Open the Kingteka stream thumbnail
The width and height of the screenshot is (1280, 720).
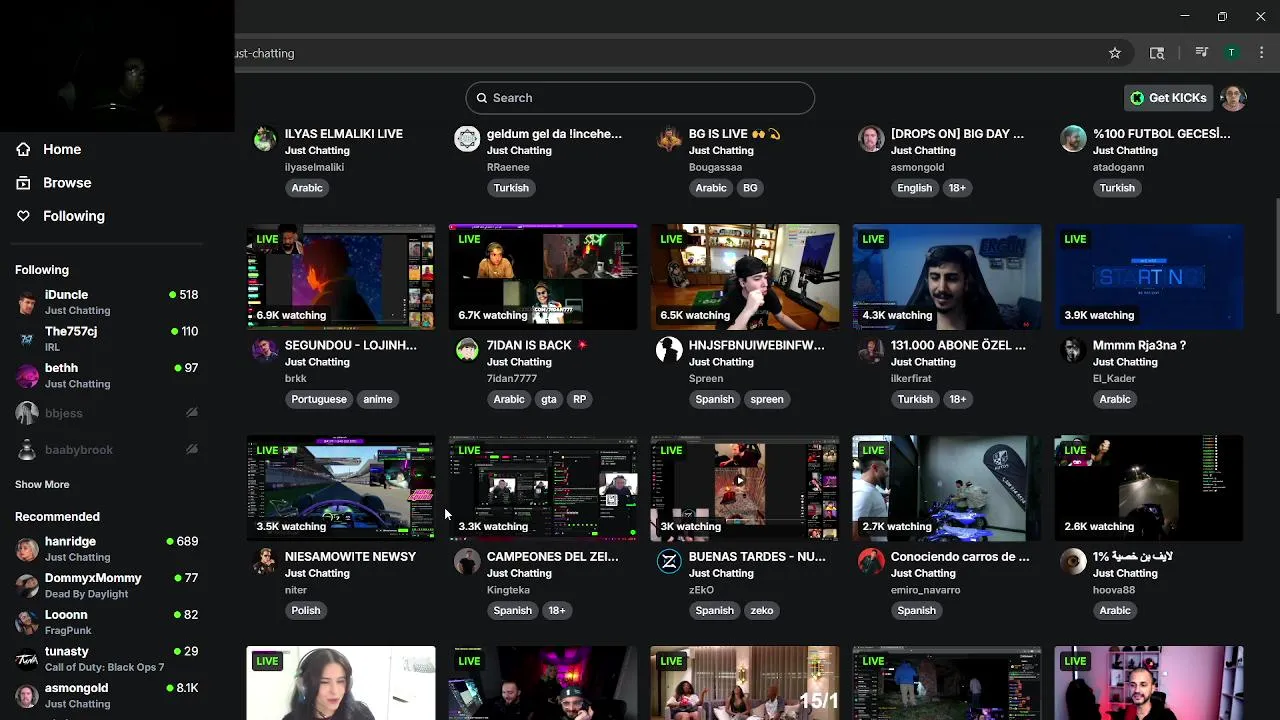(543, 488)
